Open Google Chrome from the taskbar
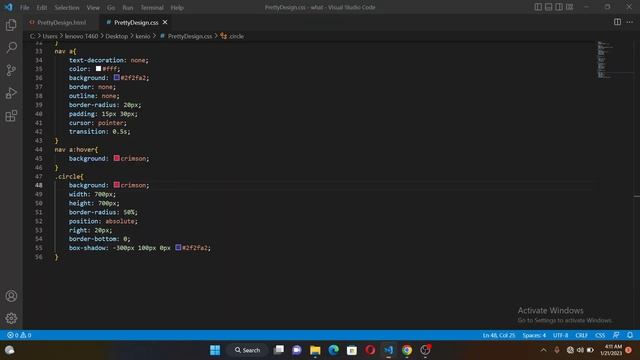The height and width of the screenshot is (360, 640). (x=407, y=350)
